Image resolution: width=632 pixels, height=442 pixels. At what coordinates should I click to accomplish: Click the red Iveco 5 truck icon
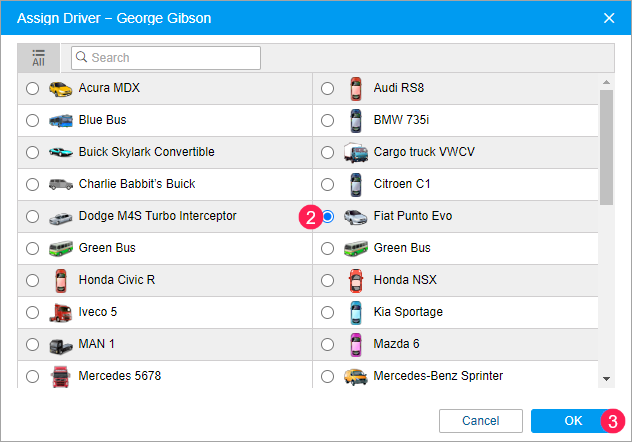62,312
